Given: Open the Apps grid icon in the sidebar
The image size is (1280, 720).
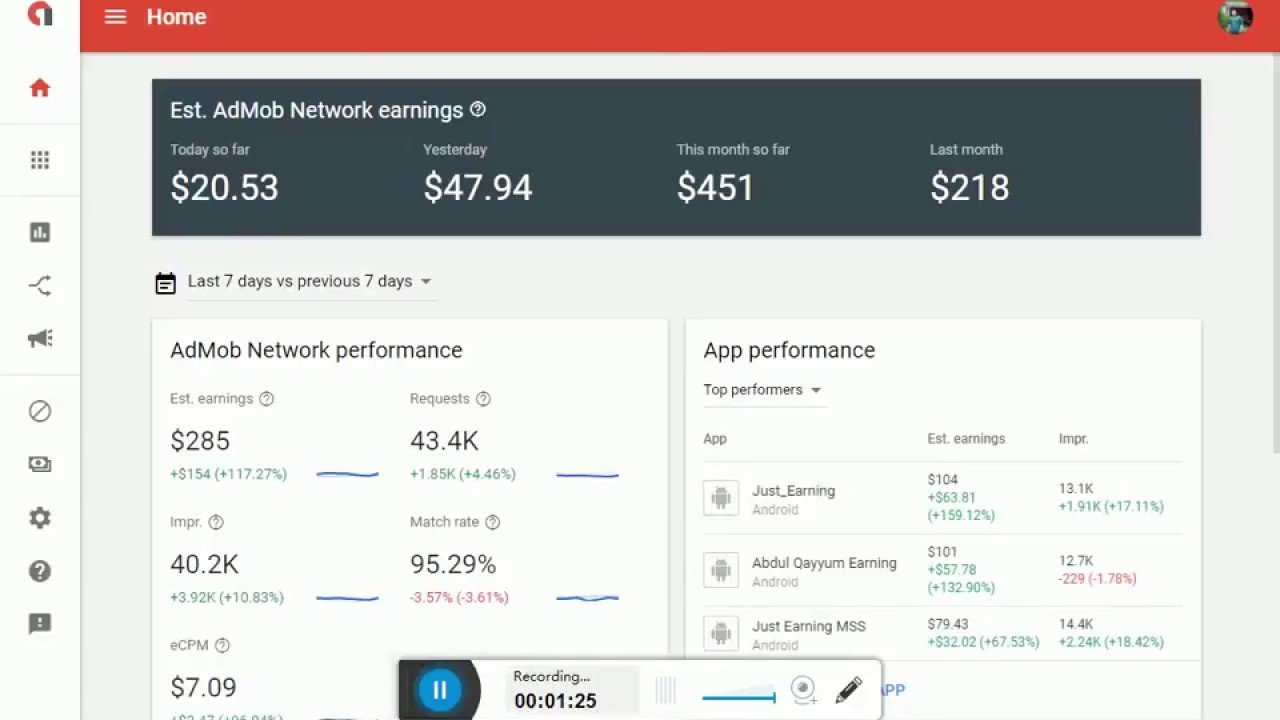Looking at the screenshot, I should click(40, 159).
